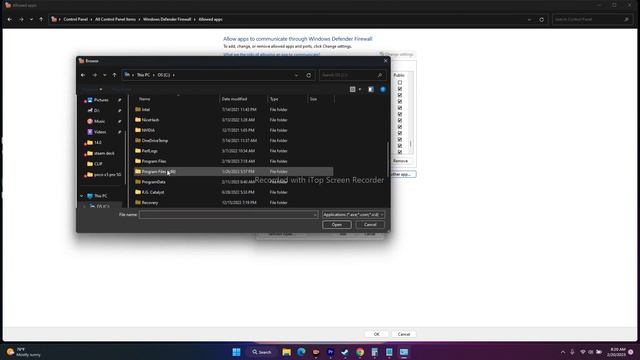Open File Explorer from the taskbar
Viewport: 640px width, 360px height.
click(287, 352)
